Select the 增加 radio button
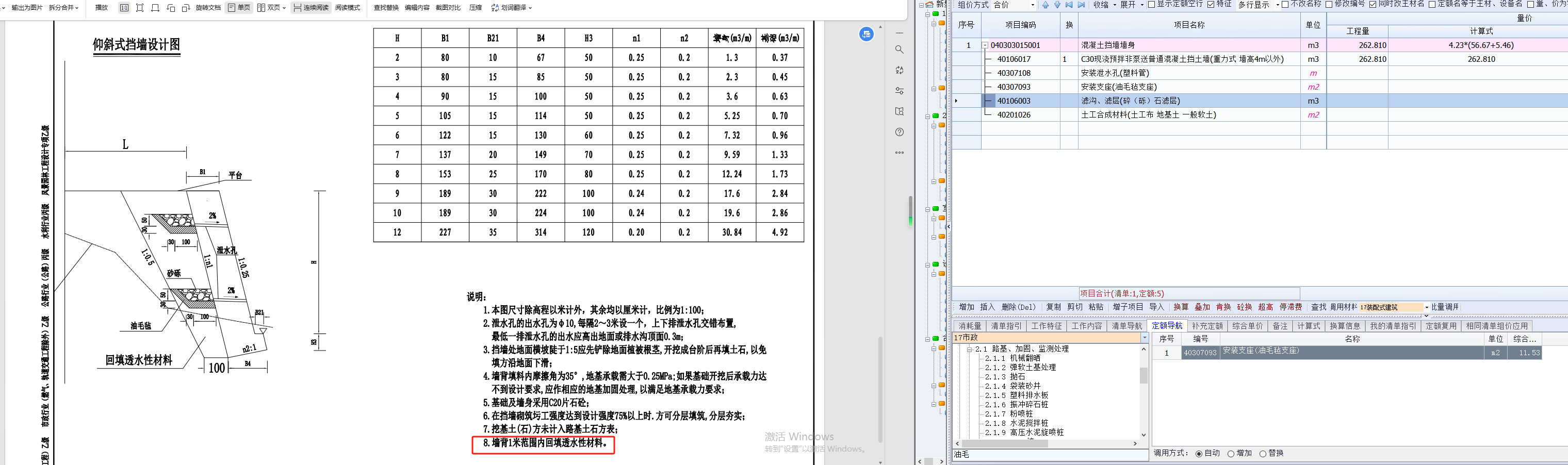 tap(1230, 454)
